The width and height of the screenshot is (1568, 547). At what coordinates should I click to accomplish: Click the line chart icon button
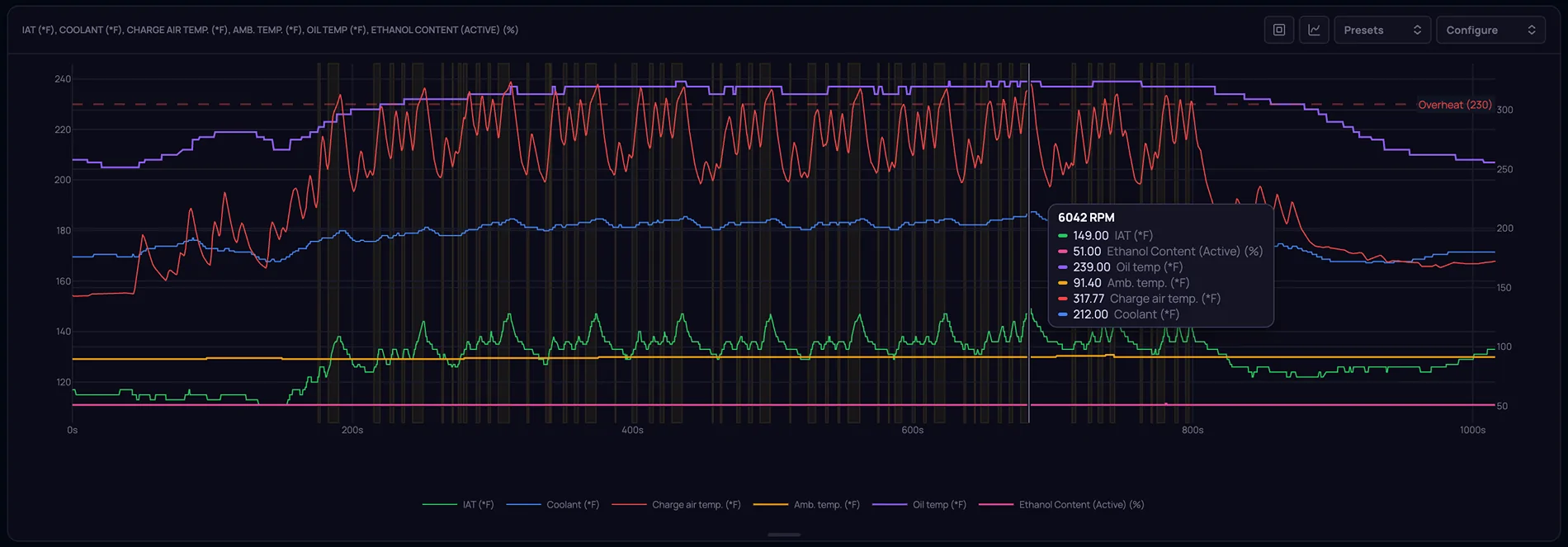(x=1314, y=30)
